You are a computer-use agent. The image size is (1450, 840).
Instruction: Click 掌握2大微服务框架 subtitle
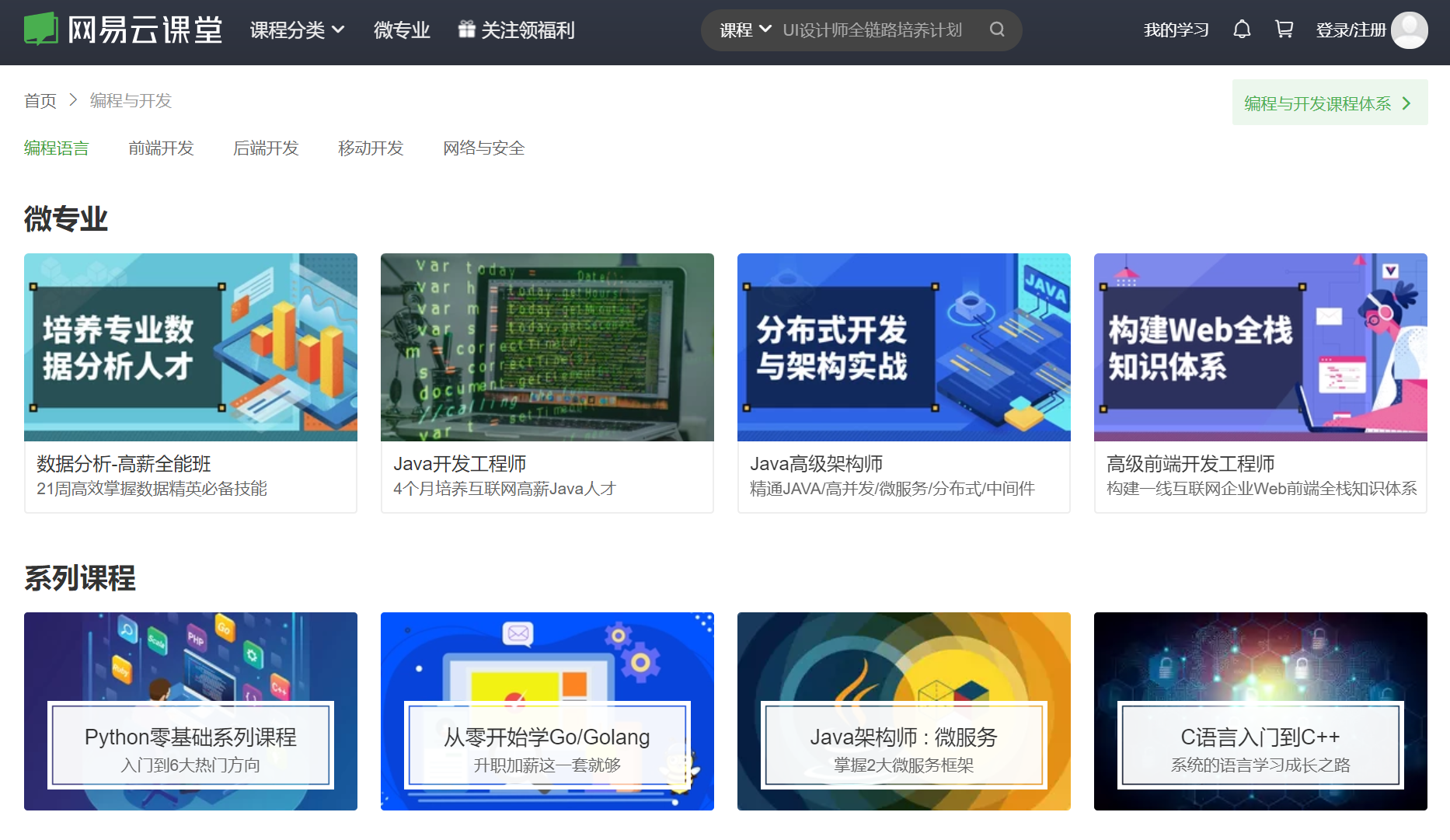pyautogui.click(x=904, y=765)
